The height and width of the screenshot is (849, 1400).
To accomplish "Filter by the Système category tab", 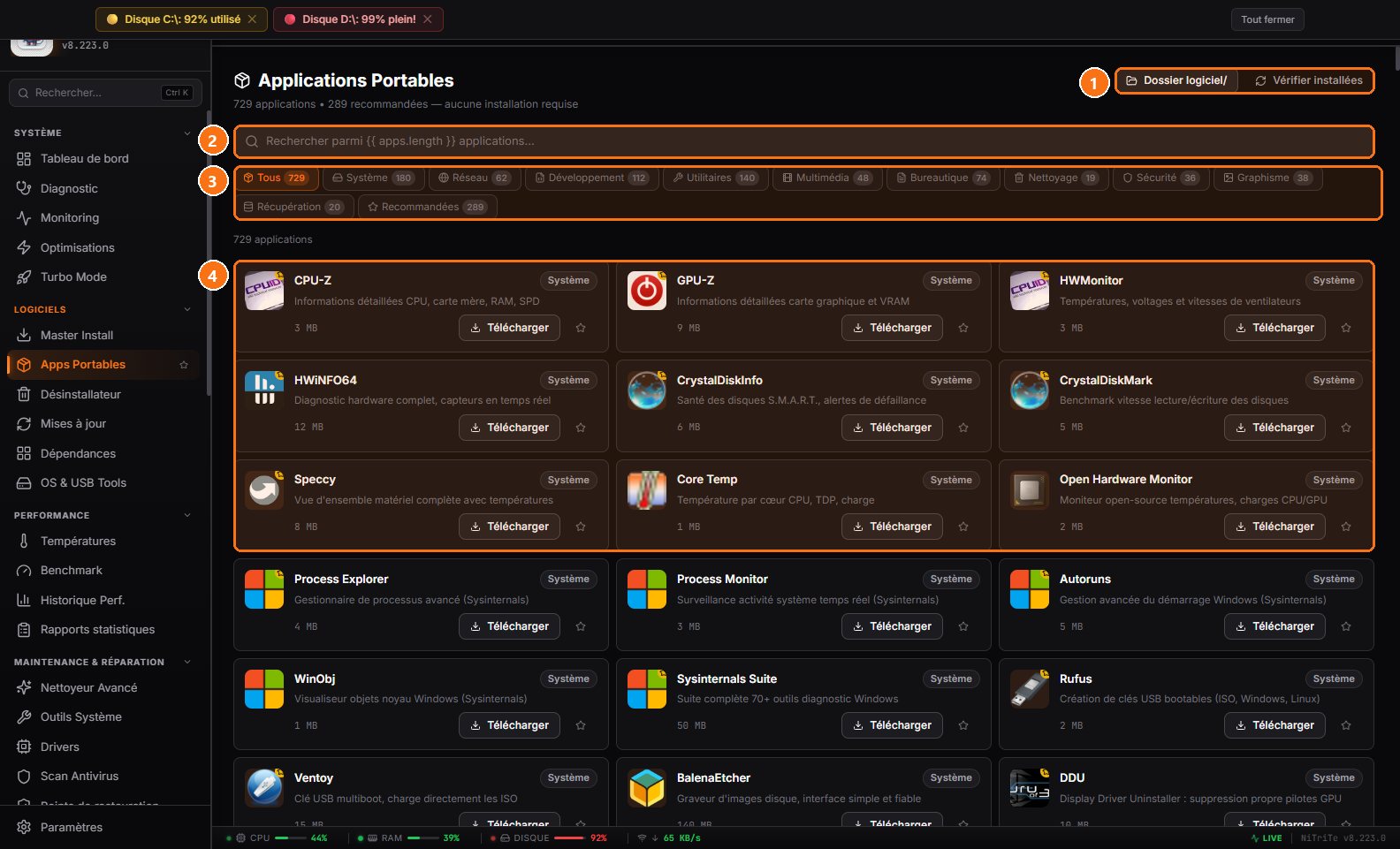I will pos(373,178).
